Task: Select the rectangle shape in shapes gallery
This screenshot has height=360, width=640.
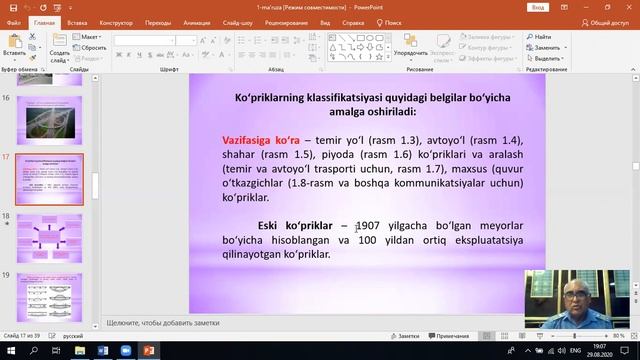Action: click(x=360, y=38)
